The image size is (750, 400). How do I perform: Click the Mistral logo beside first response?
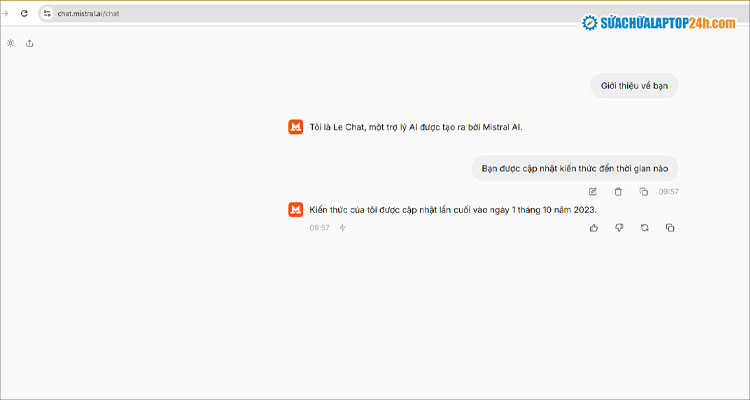point(296,127)
